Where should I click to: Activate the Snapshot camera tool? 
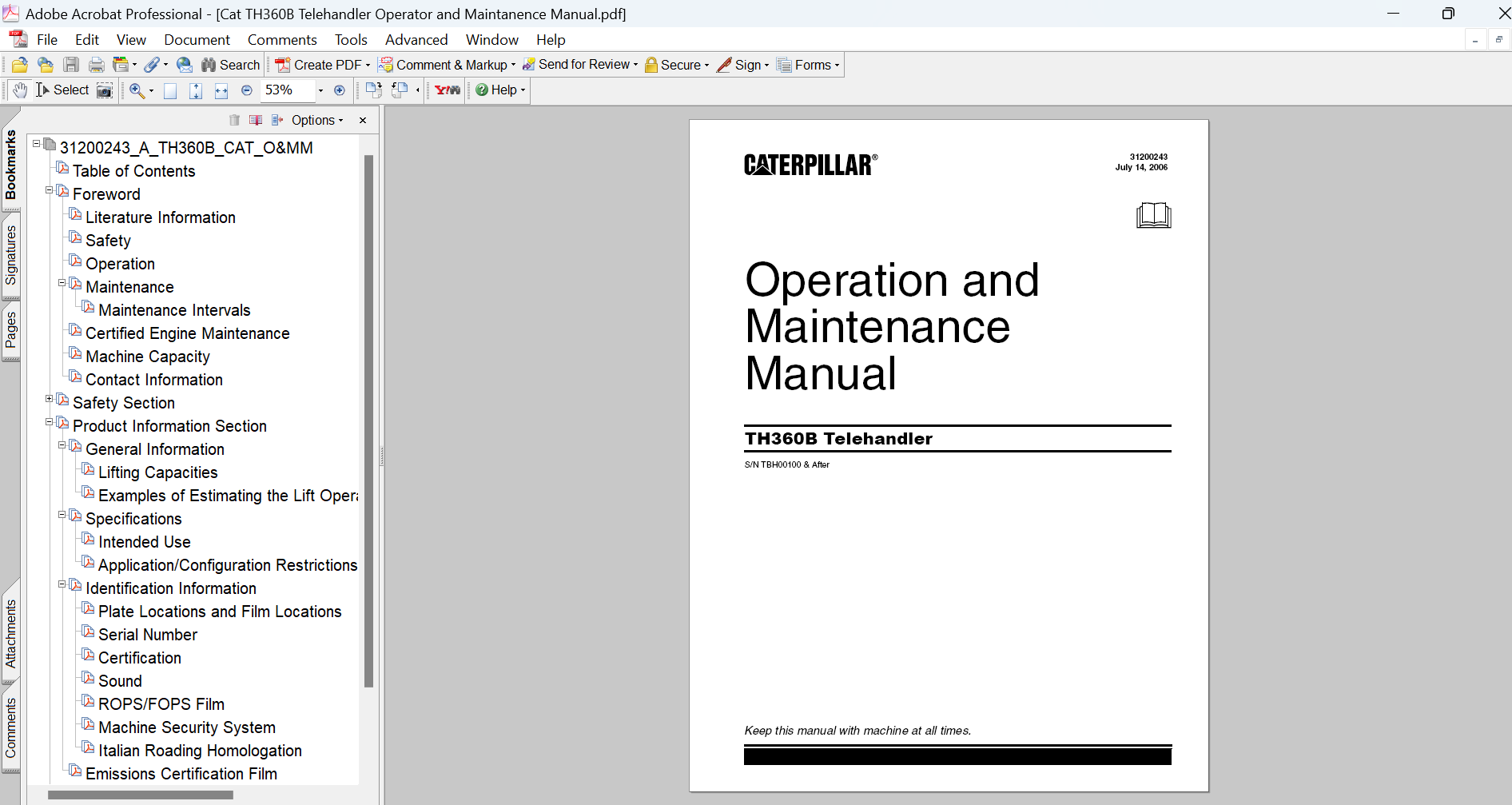pyautogui.click(x=105, y=90)
